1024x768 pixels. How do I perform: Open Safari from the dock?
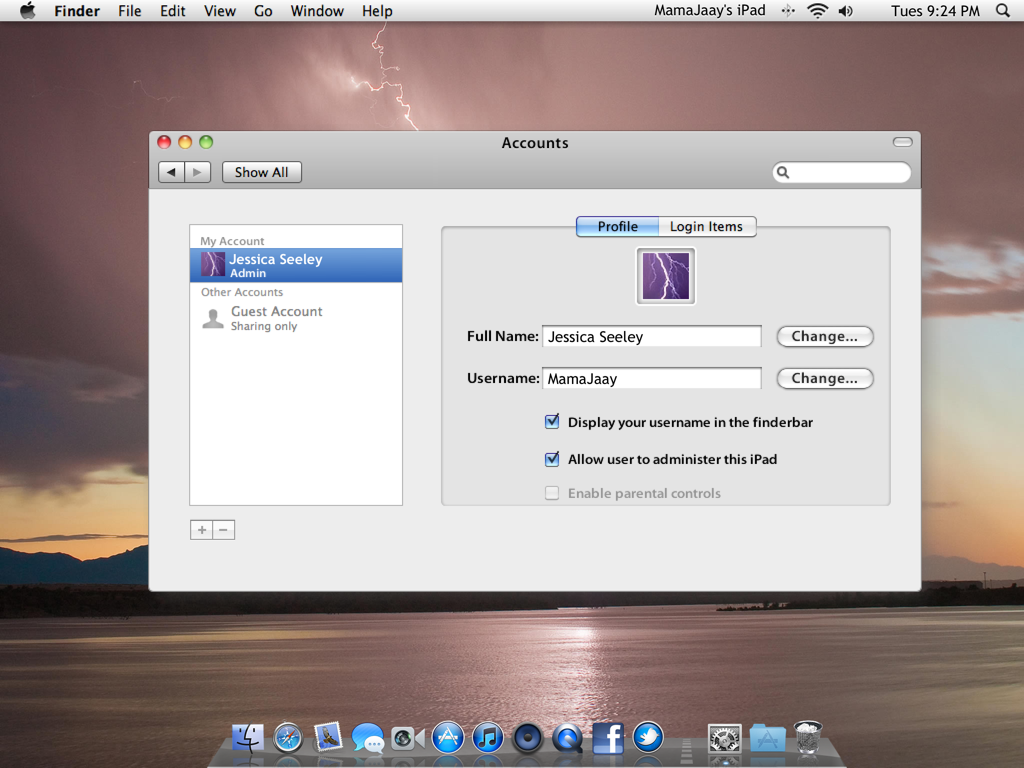tap(288, 738)
